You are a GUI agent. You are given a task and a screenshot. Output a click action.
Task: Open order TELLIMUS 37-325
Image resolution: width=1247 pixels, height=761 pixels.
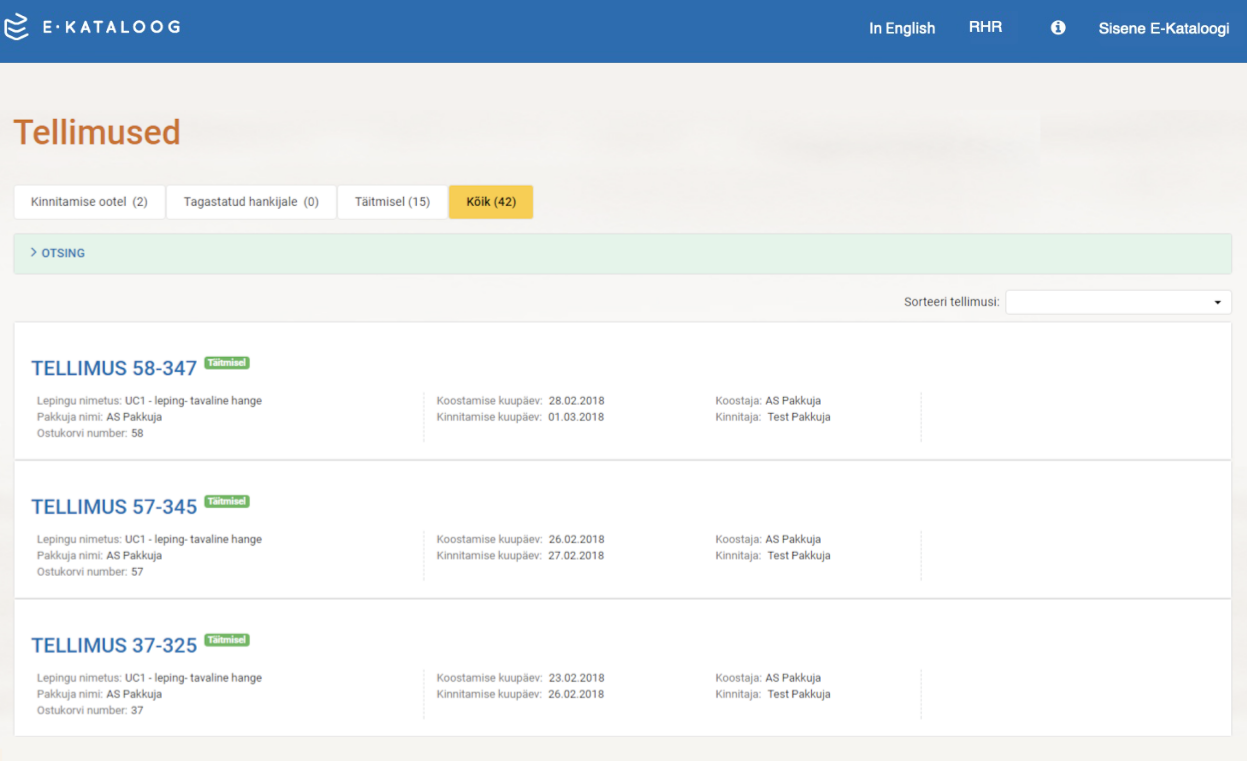114,646
